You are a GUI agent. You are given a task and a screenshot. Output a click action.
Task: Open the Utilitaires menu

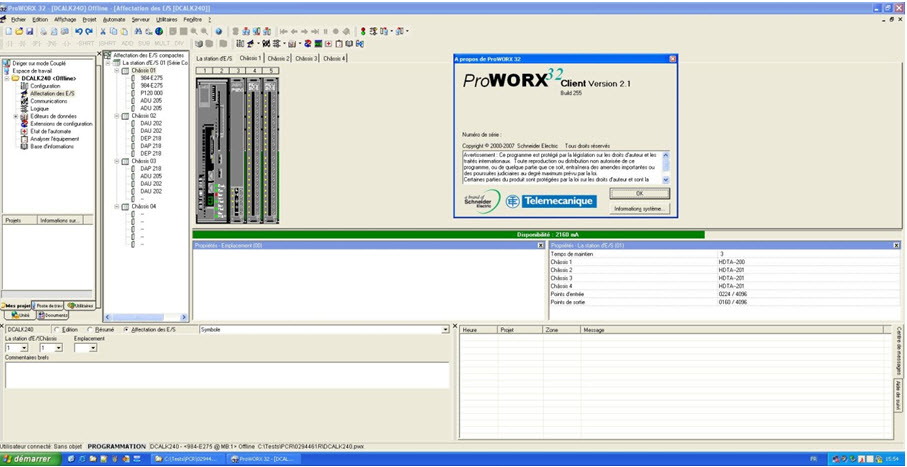167,19
